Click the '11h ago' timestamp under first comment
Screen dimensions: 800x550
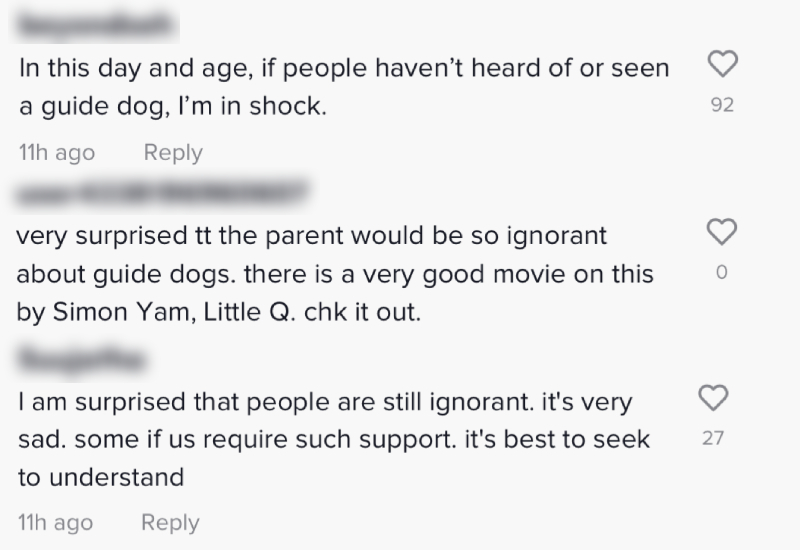[57, 153]
